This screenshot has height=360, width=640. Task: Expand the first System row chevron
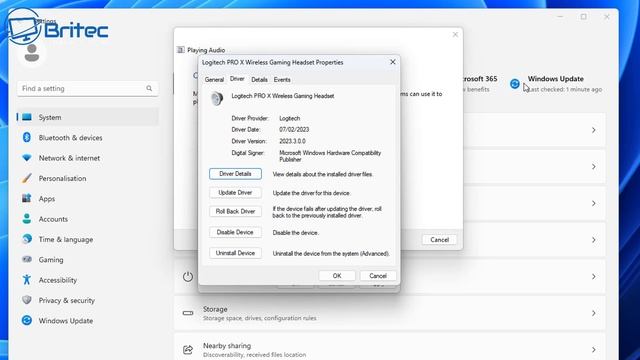(593, 130)
